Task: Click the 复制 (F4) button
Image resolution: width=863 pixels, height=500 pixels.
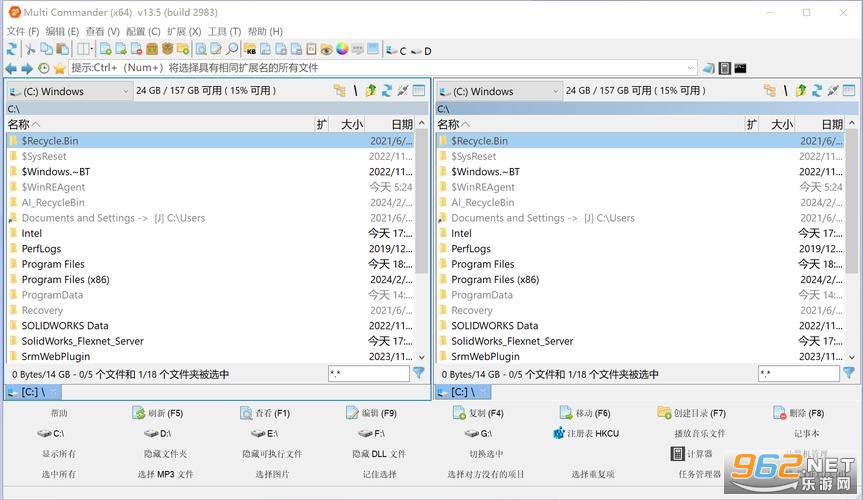Action: pos(478,413)
